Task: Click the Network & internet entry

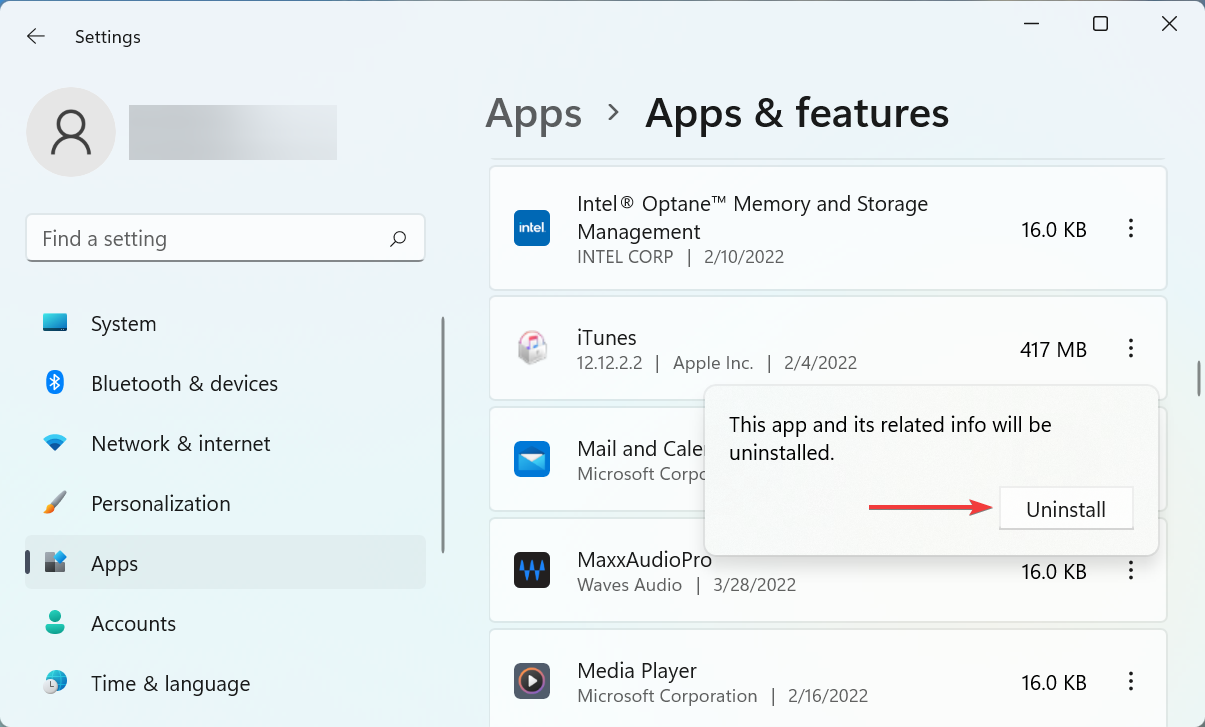Action: [180, 443]
